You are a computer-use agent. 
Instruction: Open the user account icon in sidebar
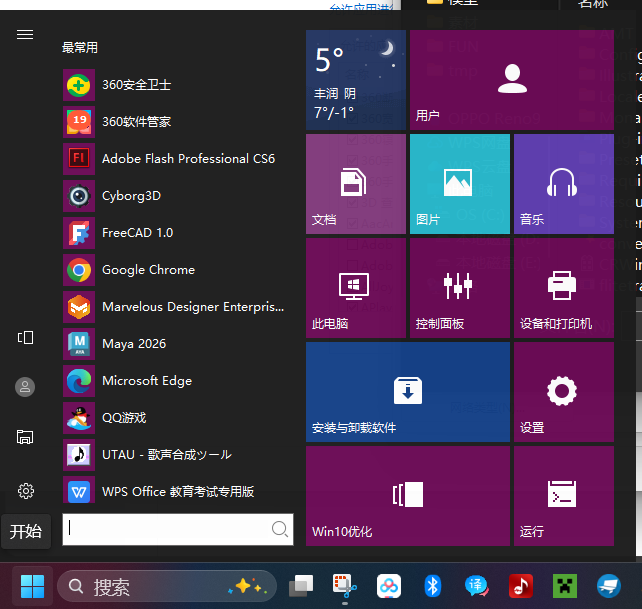[x=25, y=387]
